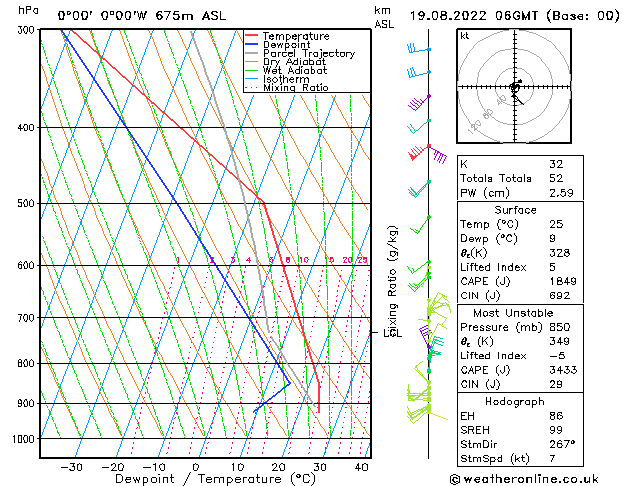Click the StmDir value 267°
This screenshot has height=486, width=629.
tap(562, 444)
